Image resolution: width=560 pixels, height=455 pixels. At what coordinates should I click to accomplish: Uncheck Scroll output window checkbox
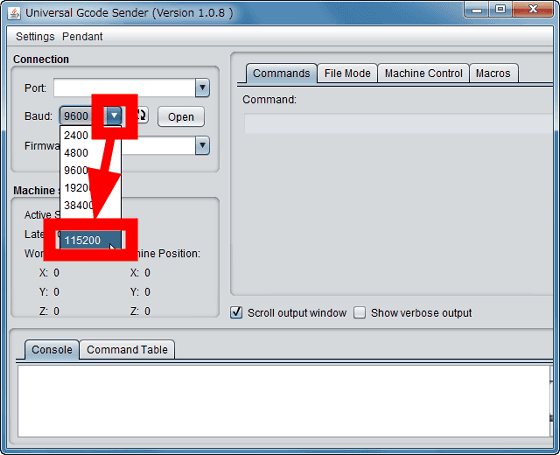pyautogui.click(x=236, y=312)
